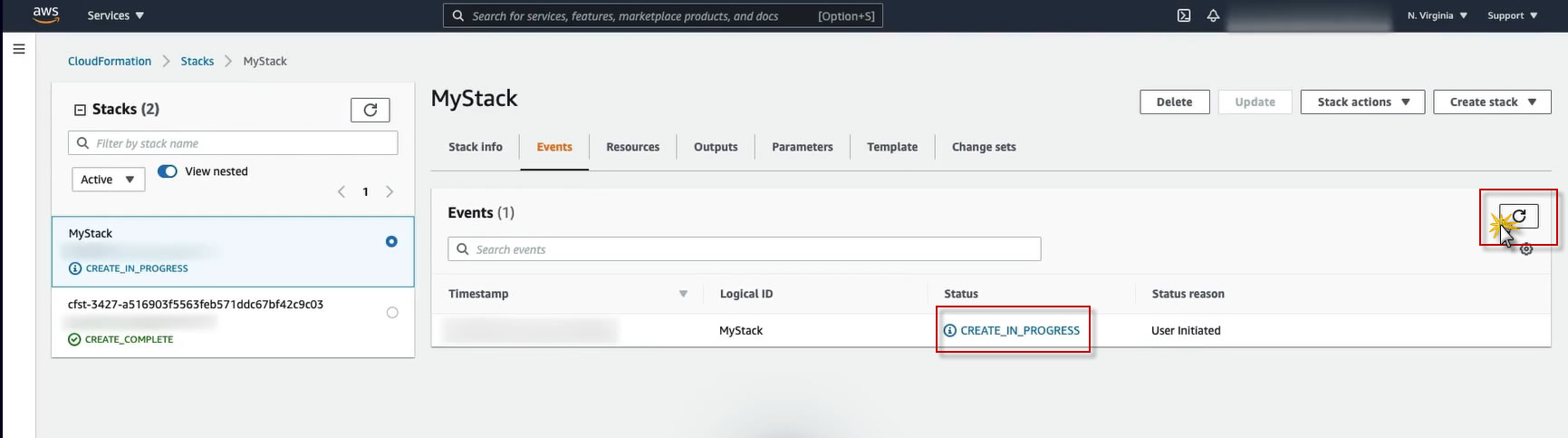Switch to the Outputs tab
Screen dimensions: 1568x438
click(716, 147)
